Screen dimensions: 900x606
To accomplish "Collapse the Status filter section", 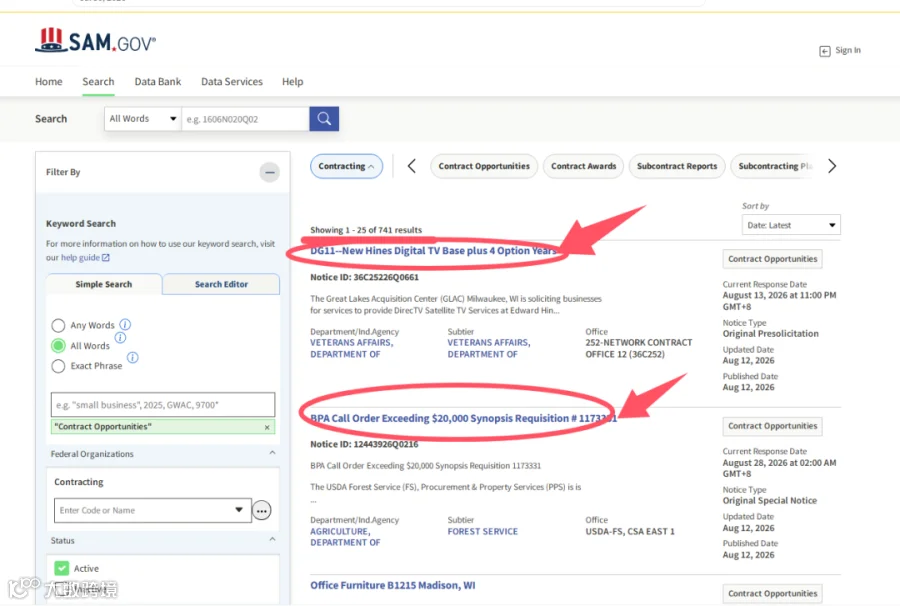I will (272, 539).
